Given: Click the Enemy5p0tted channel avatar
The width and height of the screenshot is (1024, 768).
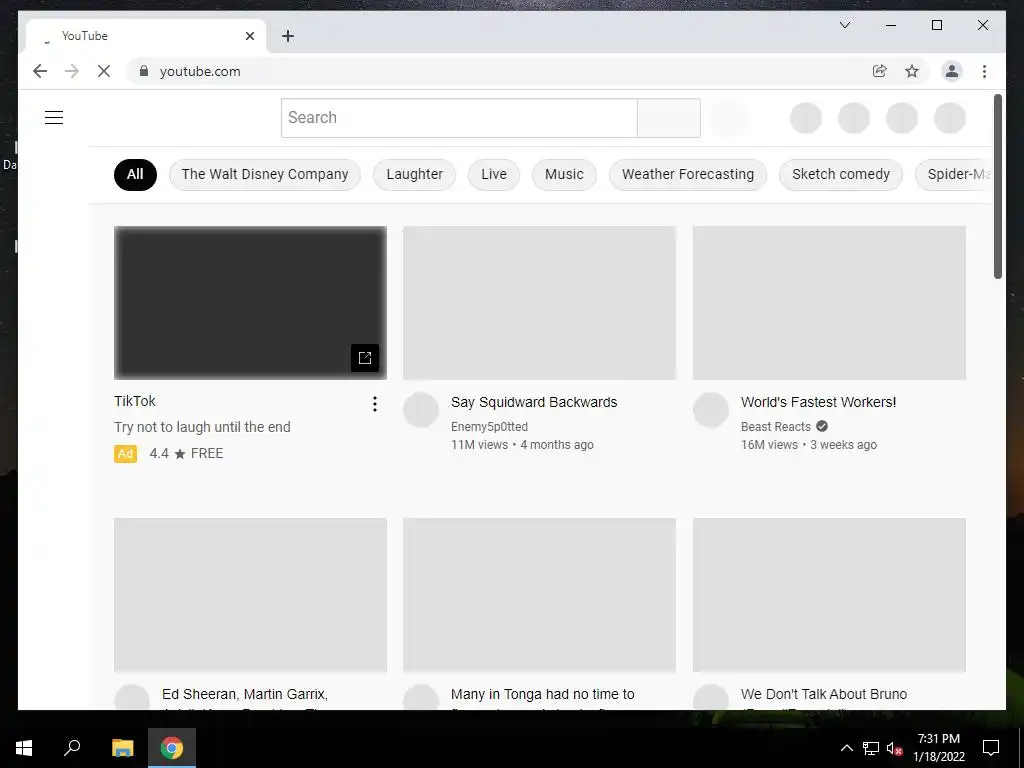Looking at the screenshot, I should [421, 409].
